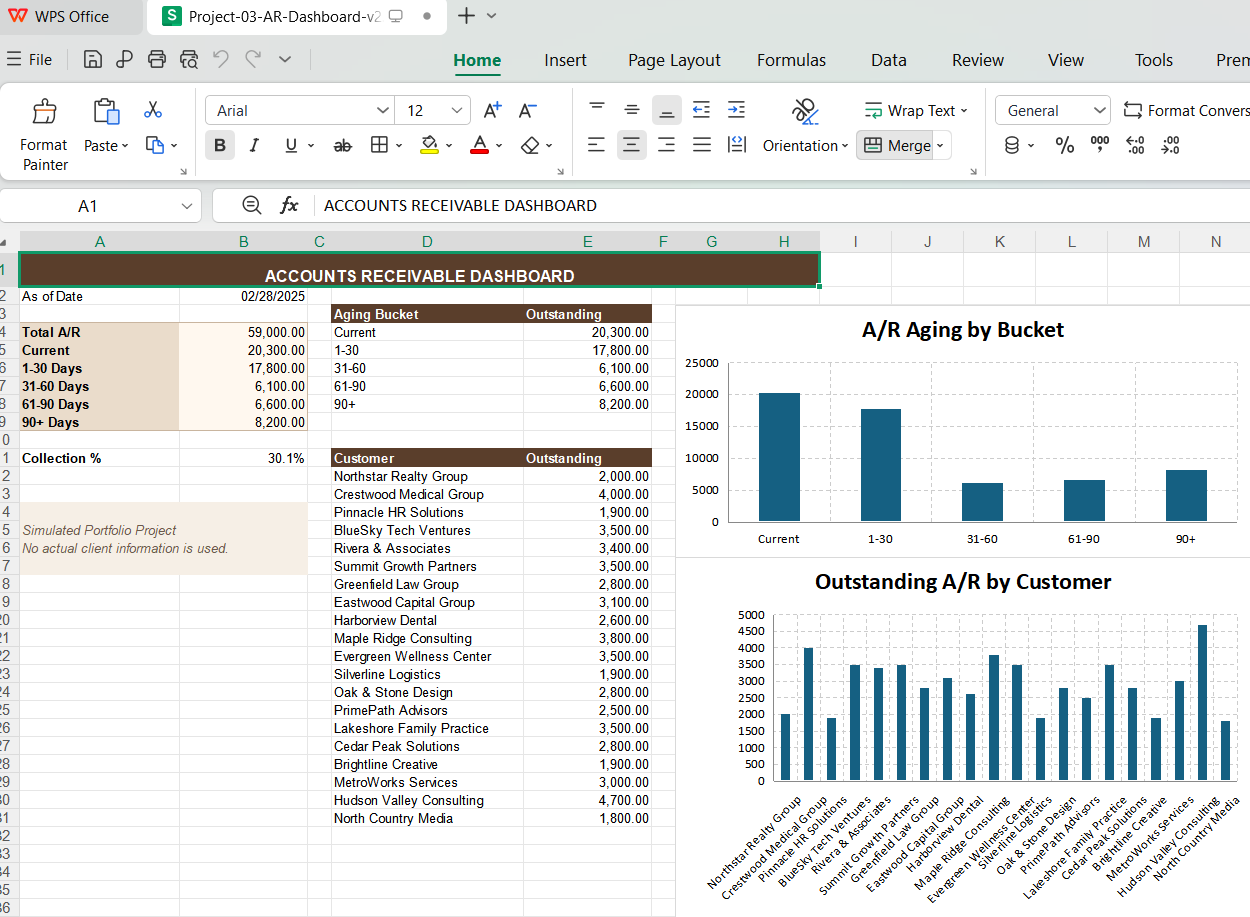
Task: Align text to vertical middle
Action: coord(632,109)
